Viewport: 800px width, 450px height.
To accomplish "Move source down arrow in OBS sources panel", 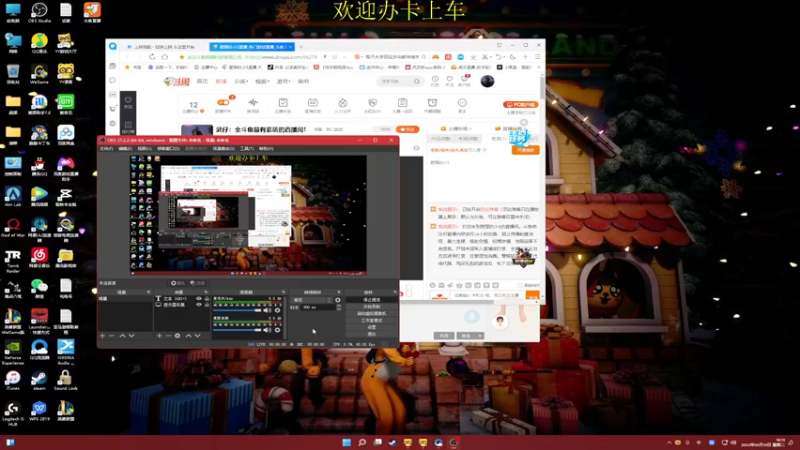I will (198, 336).
